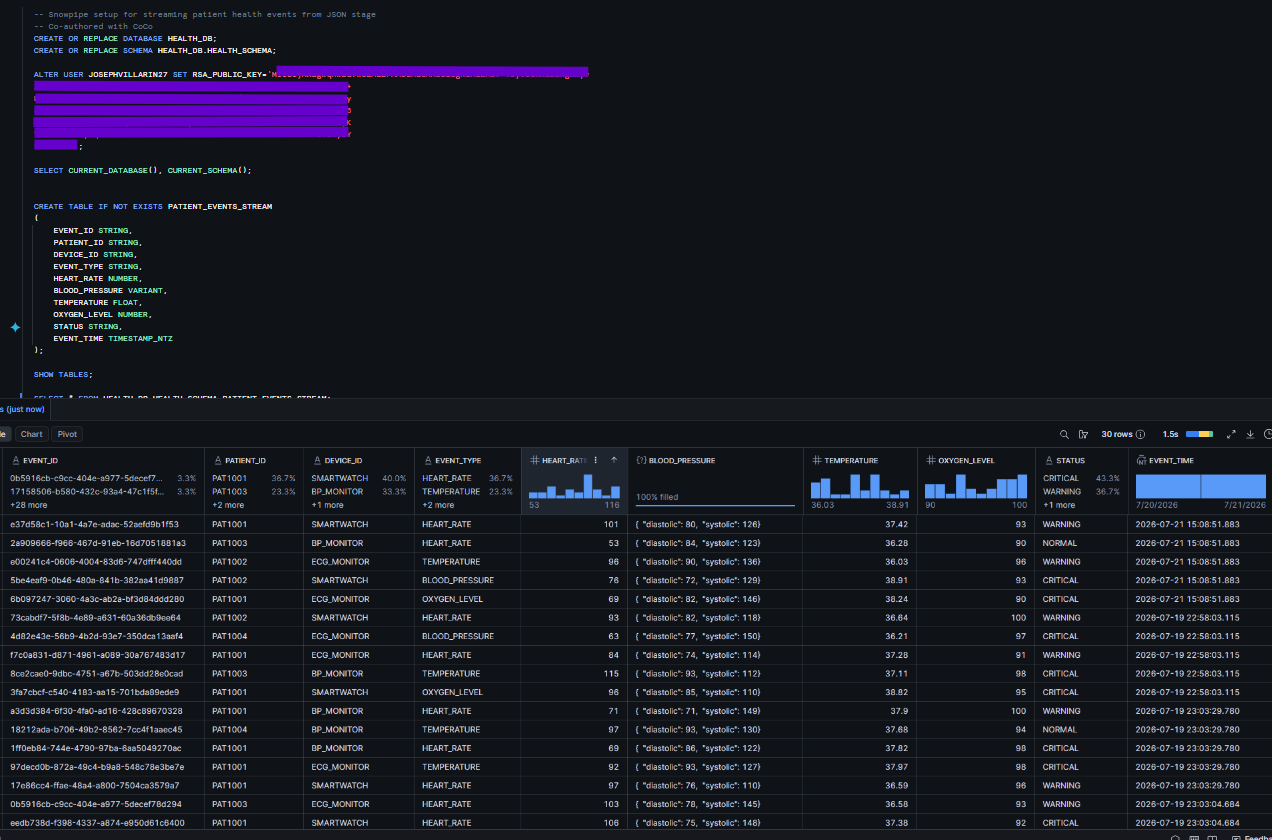Switch to the Chart view tab
This screenshot has width=1272, height=840.
point(32,434)
